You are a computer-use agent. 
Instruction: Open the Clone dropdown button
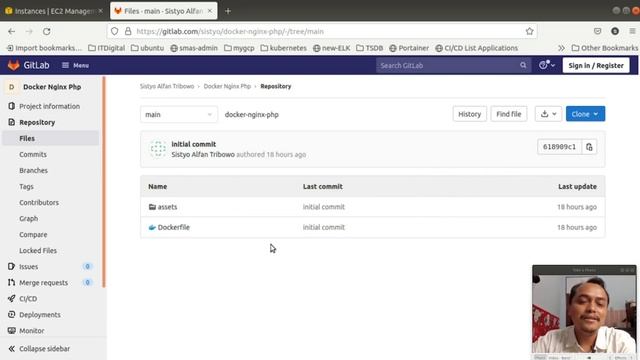pos(585,114)
